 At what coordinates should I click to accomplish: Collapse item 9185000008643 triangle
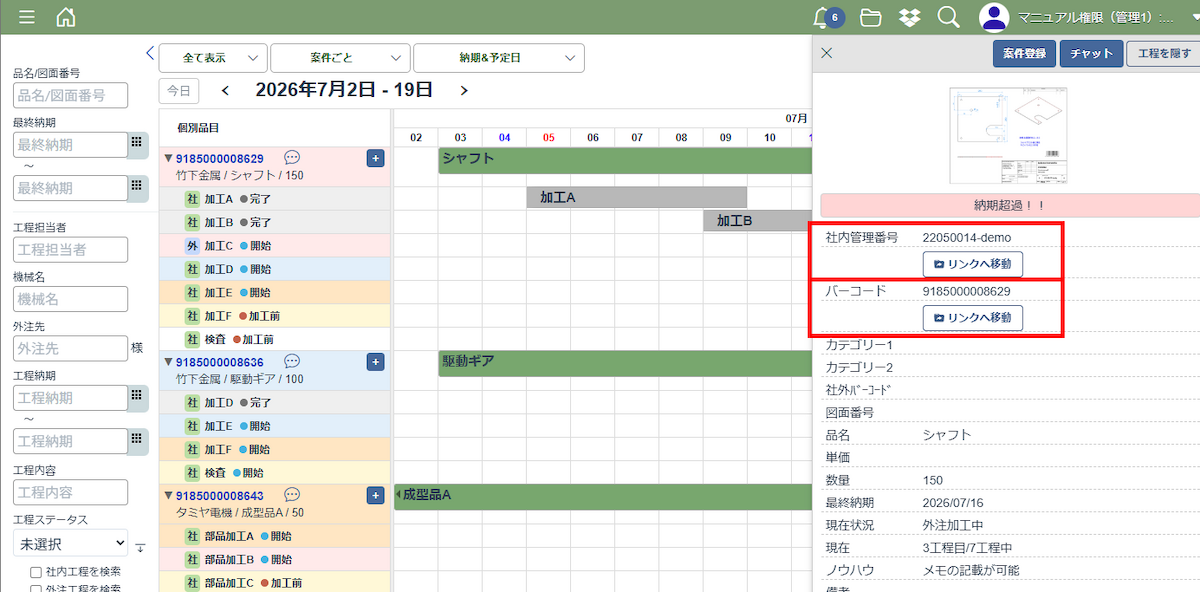(169, 495)
